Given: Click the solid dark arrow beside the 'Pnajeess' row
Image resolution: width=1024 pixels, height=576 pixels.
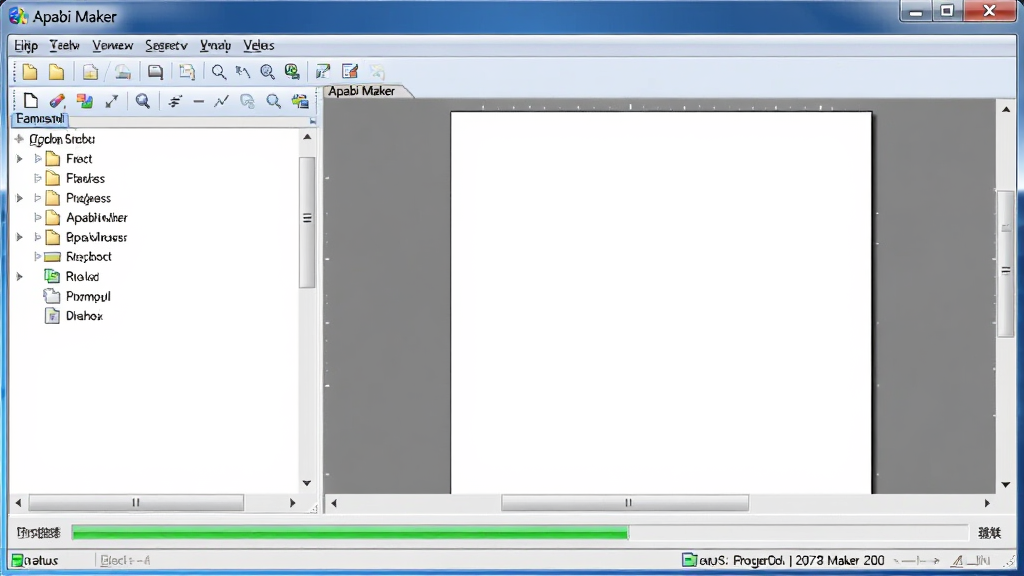Looking at the screenshot, I should pos(20,198).
